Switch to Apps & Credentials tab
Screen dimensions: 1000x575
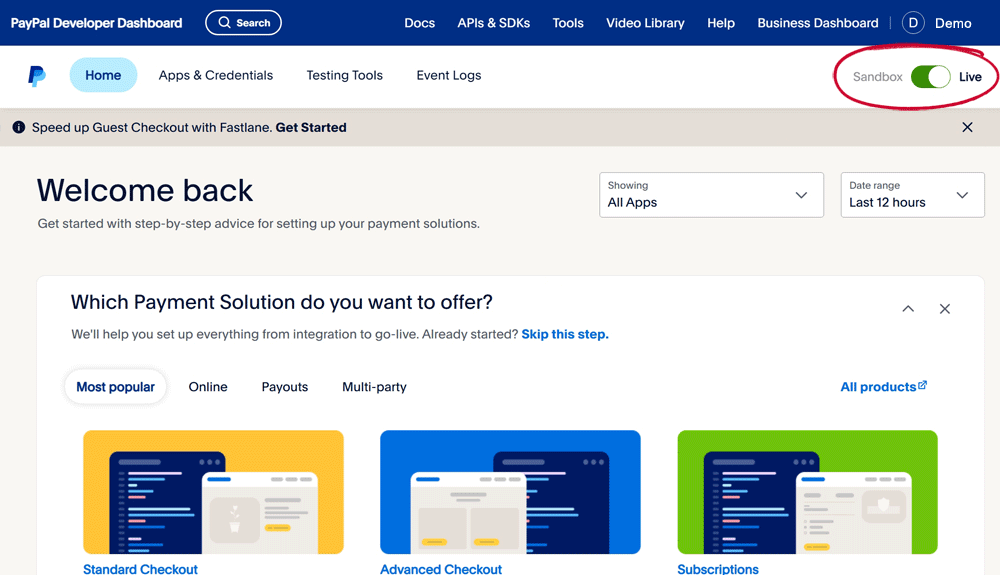(x=216, y=75)
